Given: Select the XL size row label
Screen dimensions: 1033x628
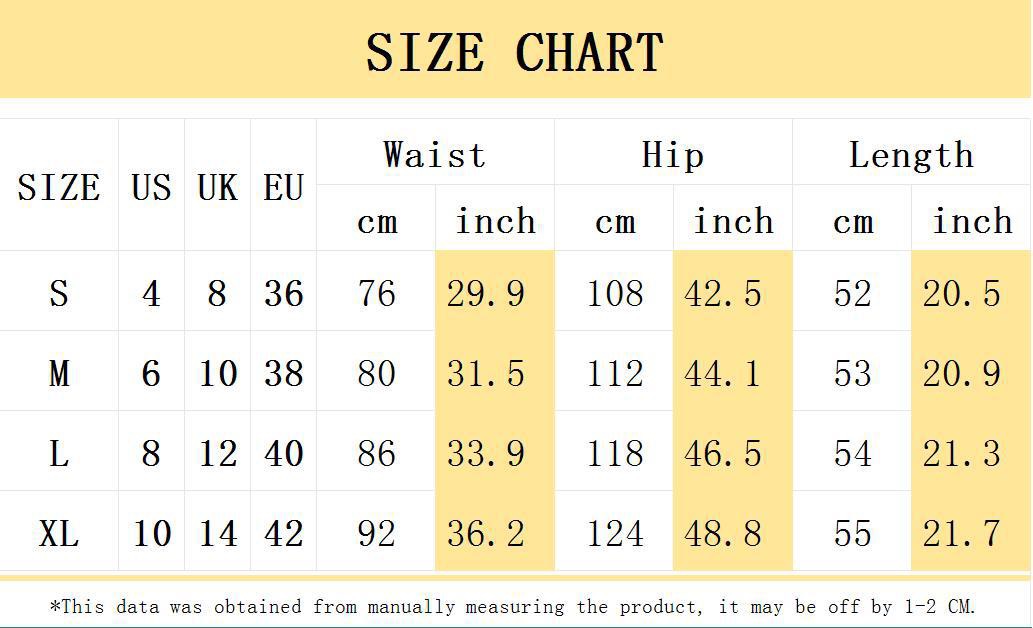Looking at the screenshot, I should coord(59,533).
